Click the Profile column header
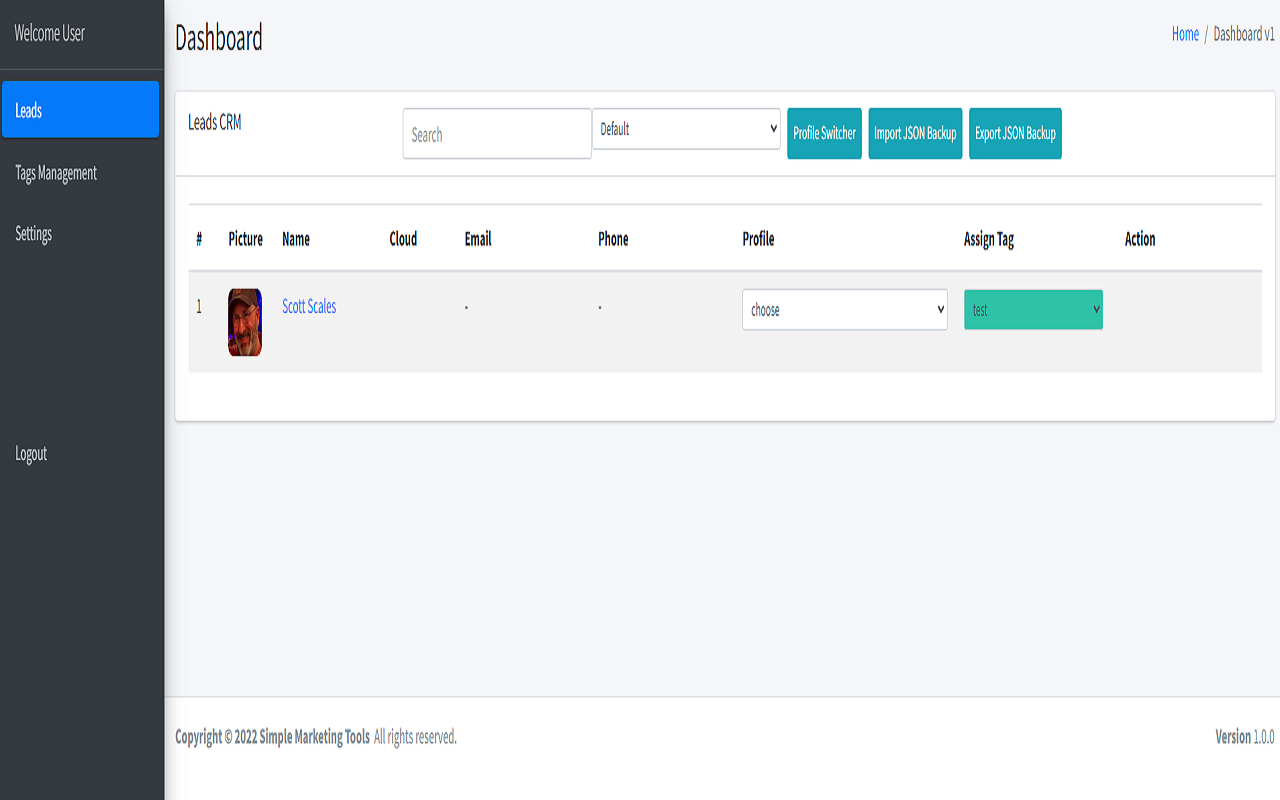 pos(758,239)
